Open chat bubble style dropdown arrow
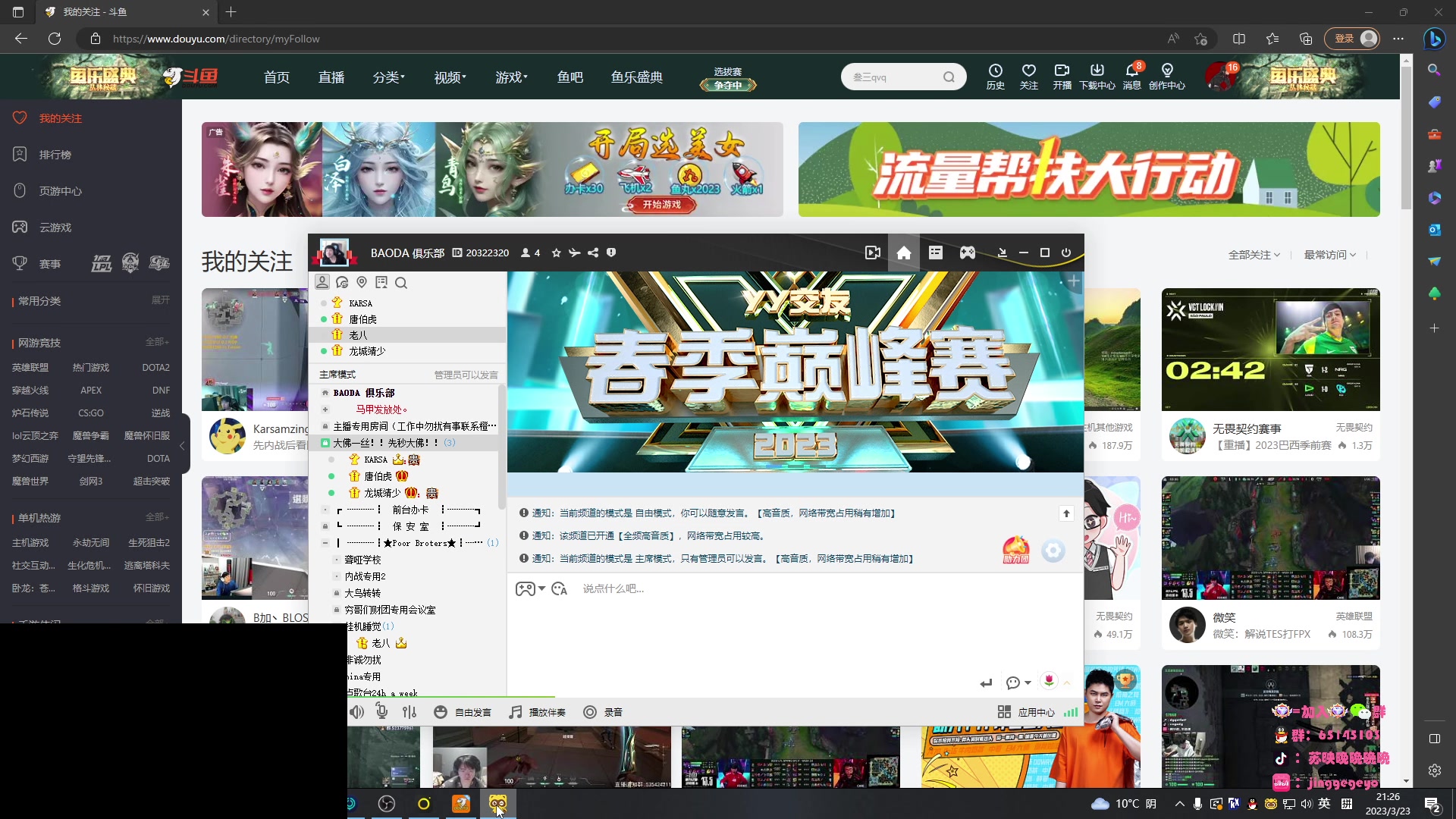 1028,682
